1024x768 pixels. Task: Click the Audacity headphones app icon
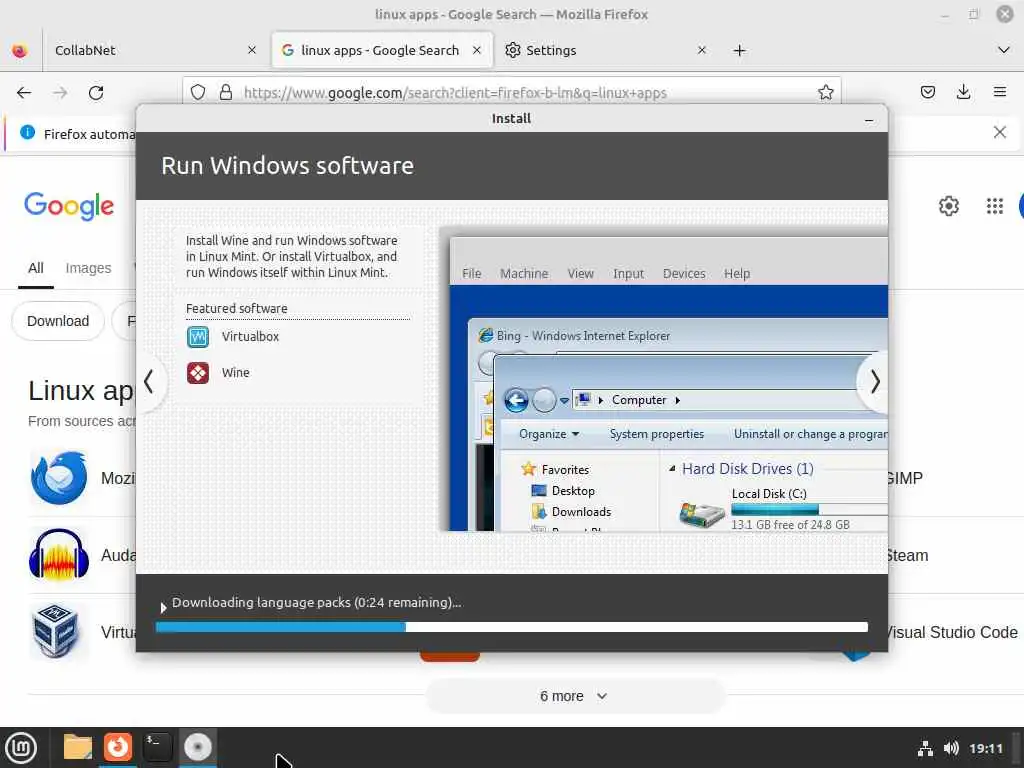[59, 554]
